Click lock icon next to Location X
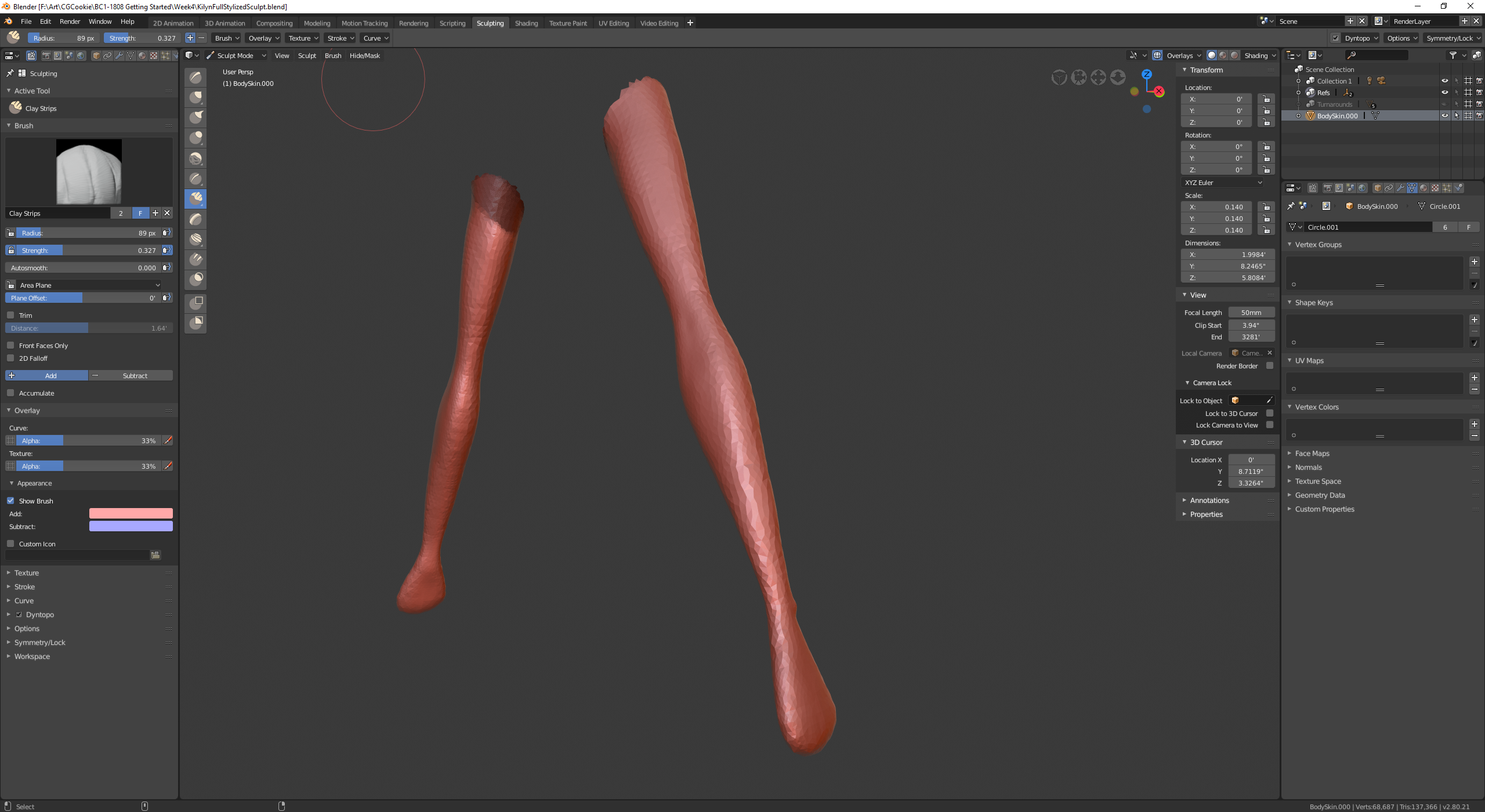This screenshot has height=812, width=1485. (x=1266, y=99)
